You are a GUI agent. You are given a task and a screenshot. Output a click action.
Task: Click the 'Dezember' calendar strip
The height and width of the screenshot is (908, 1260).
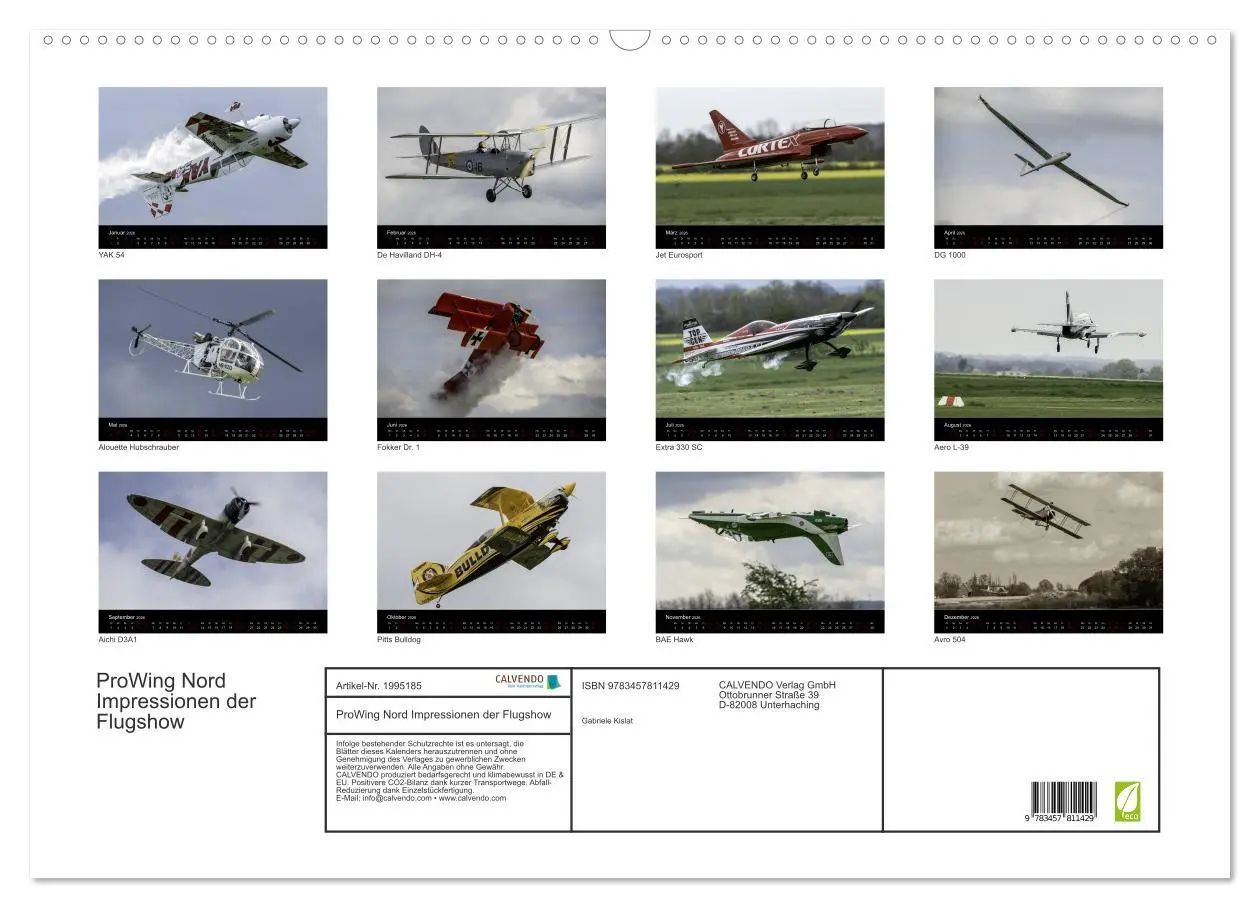(x=1048, y=621)
